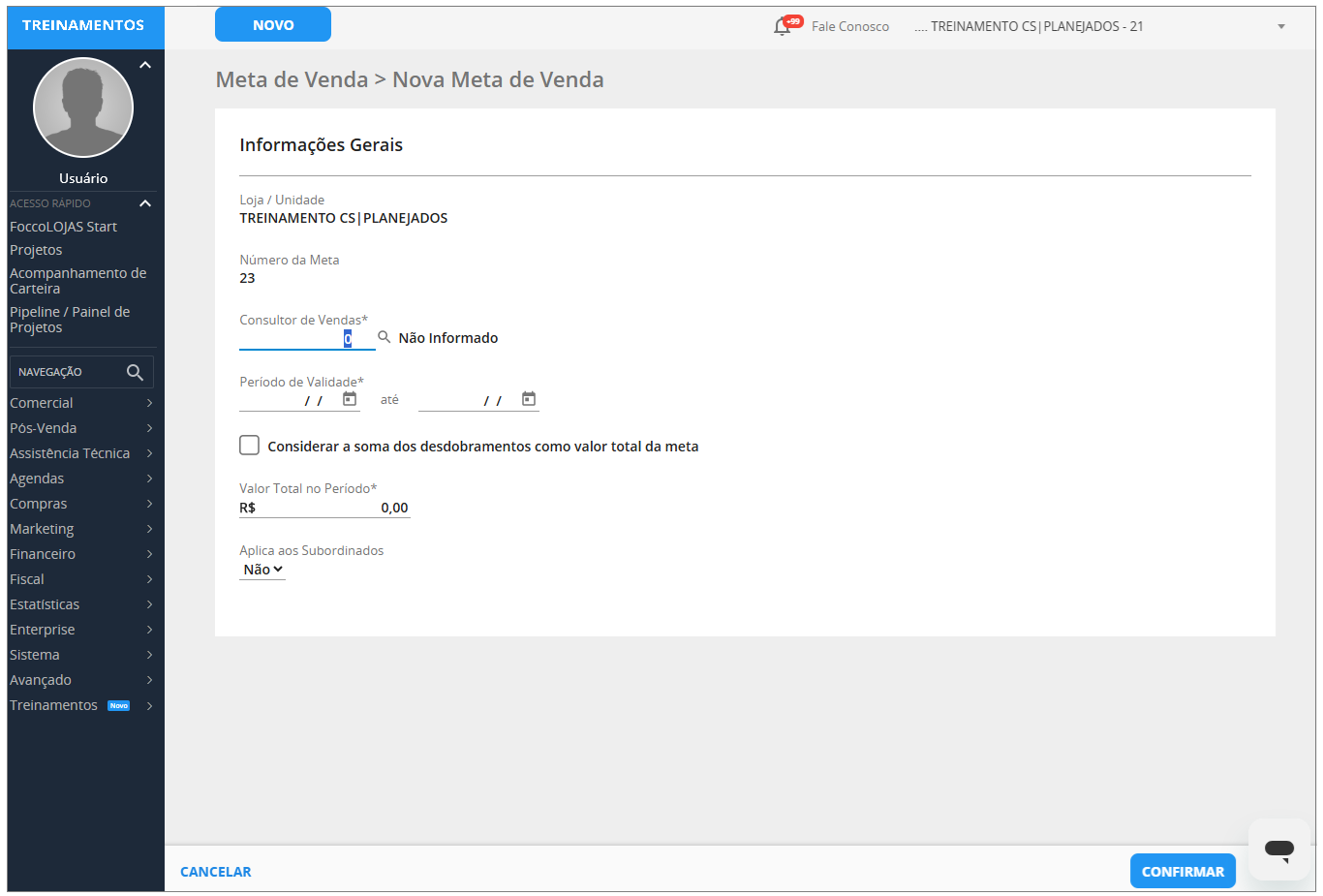This screenshot has height=896, width=1323.
Task: Enable considerar soma dos desdobramentos checkbox
Action: click(x=250, y=446)
